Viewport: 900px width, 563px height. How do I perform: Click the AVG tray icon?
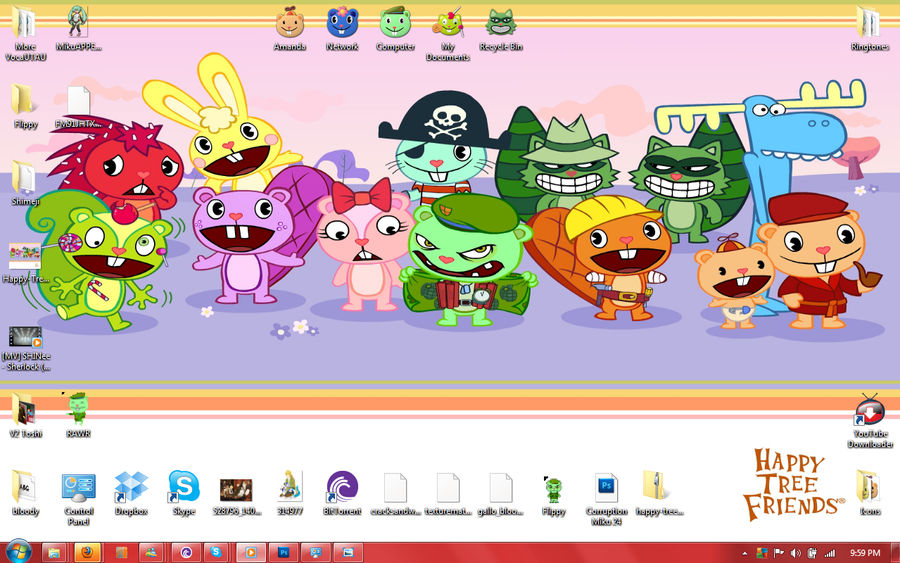tap(762, 553)
